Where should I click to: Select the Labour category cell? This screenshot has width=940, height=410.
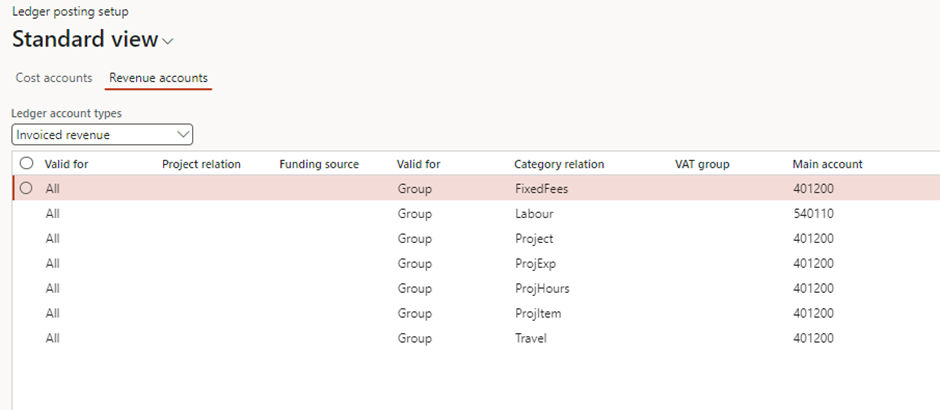[x=534, y=213]
